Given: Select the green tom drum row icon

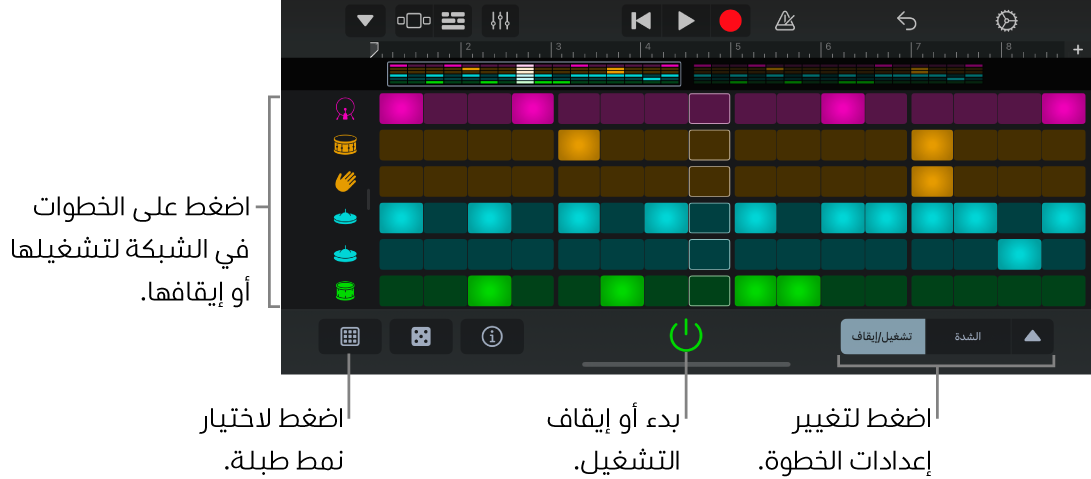Looking at the screenshot, I should click(345, 290).
